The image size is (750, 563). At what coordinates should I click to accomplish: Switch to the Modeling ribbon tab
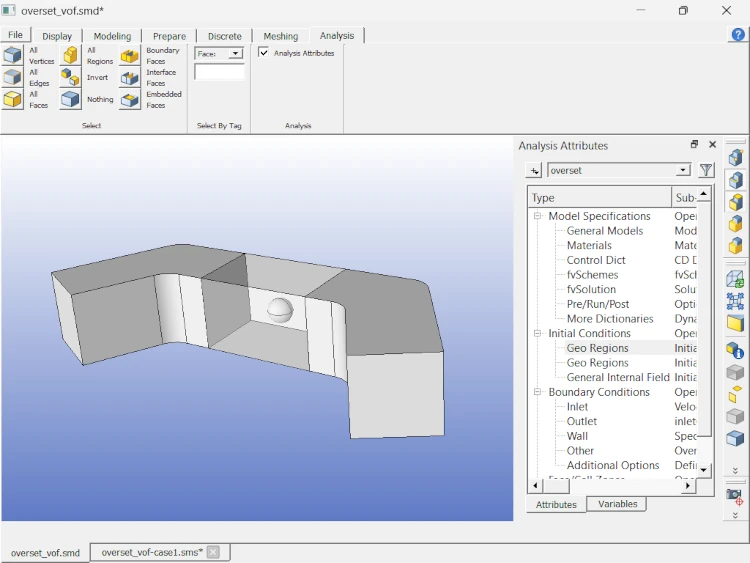112,36
